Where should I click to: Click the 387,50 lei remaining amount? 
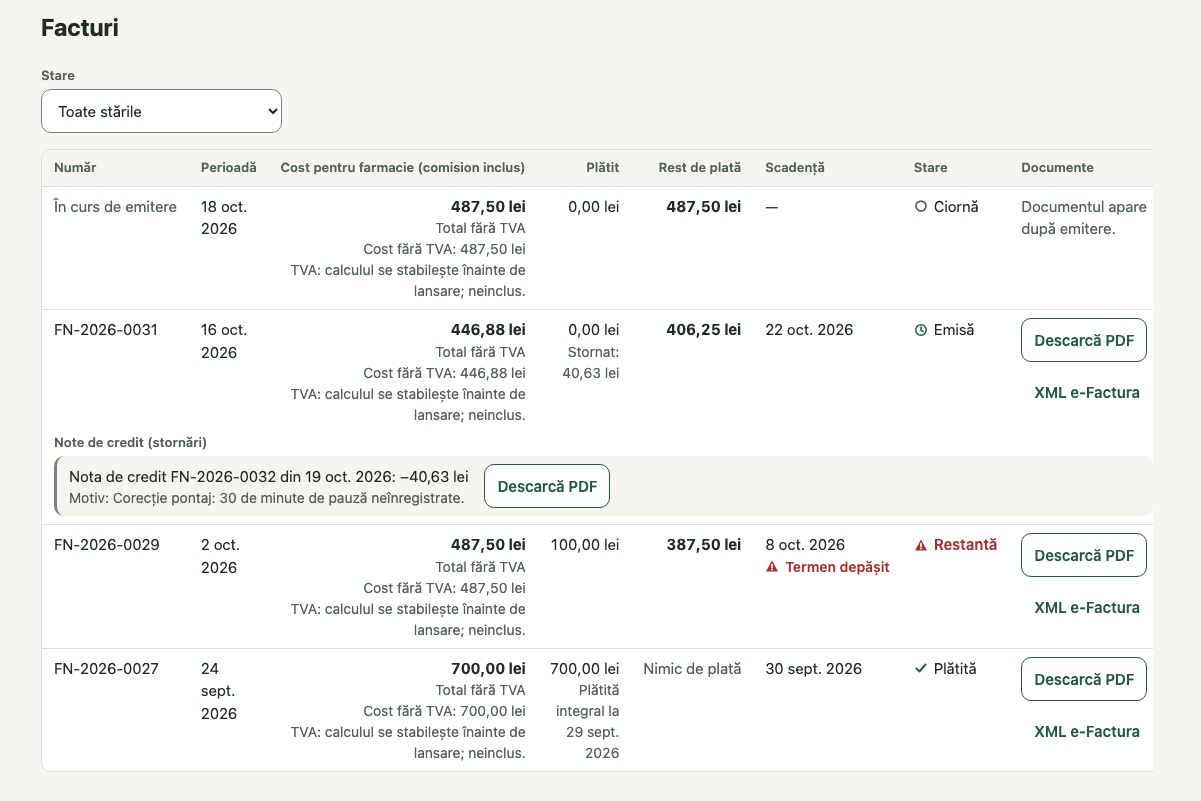click(x=704, y=545)
